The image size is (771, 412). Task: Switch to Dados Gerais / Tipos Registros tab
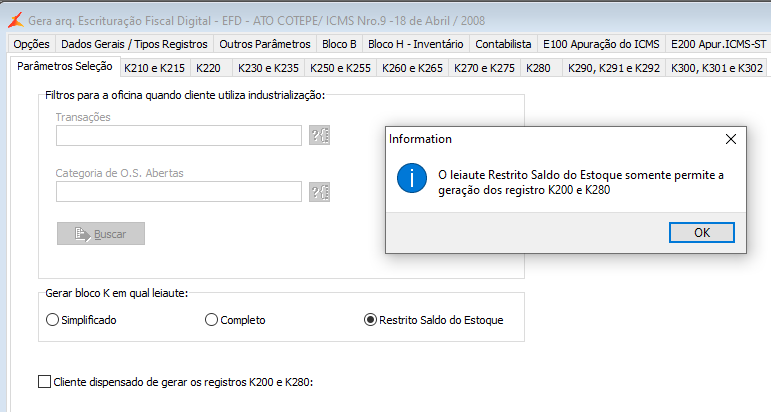pos(134,44)
